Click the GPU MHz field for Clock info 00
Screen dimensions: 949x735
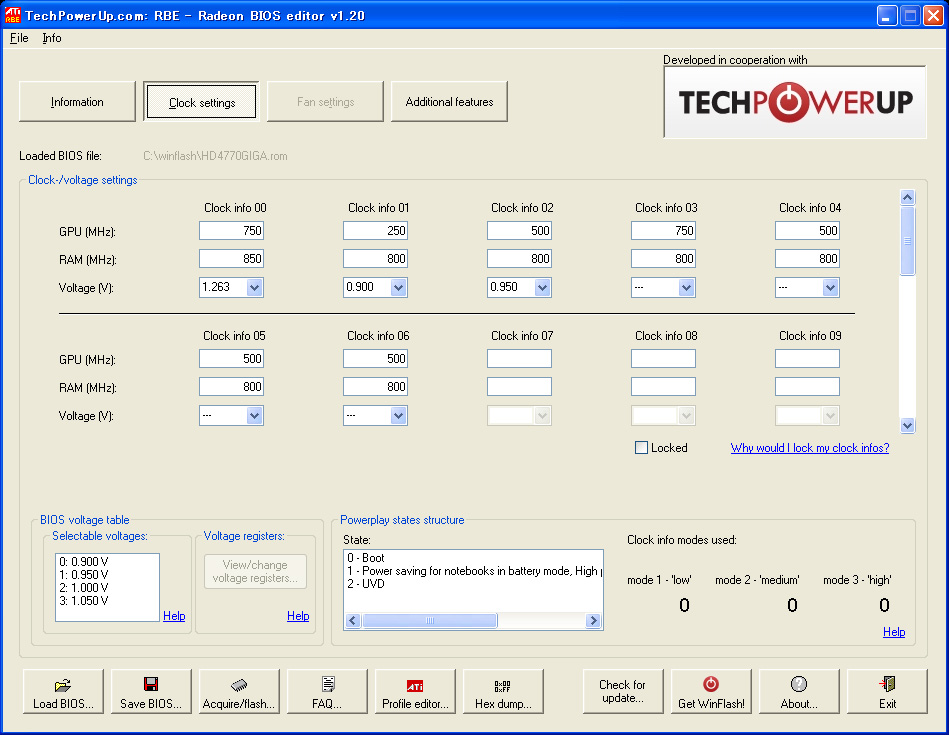tap(231, 231)
